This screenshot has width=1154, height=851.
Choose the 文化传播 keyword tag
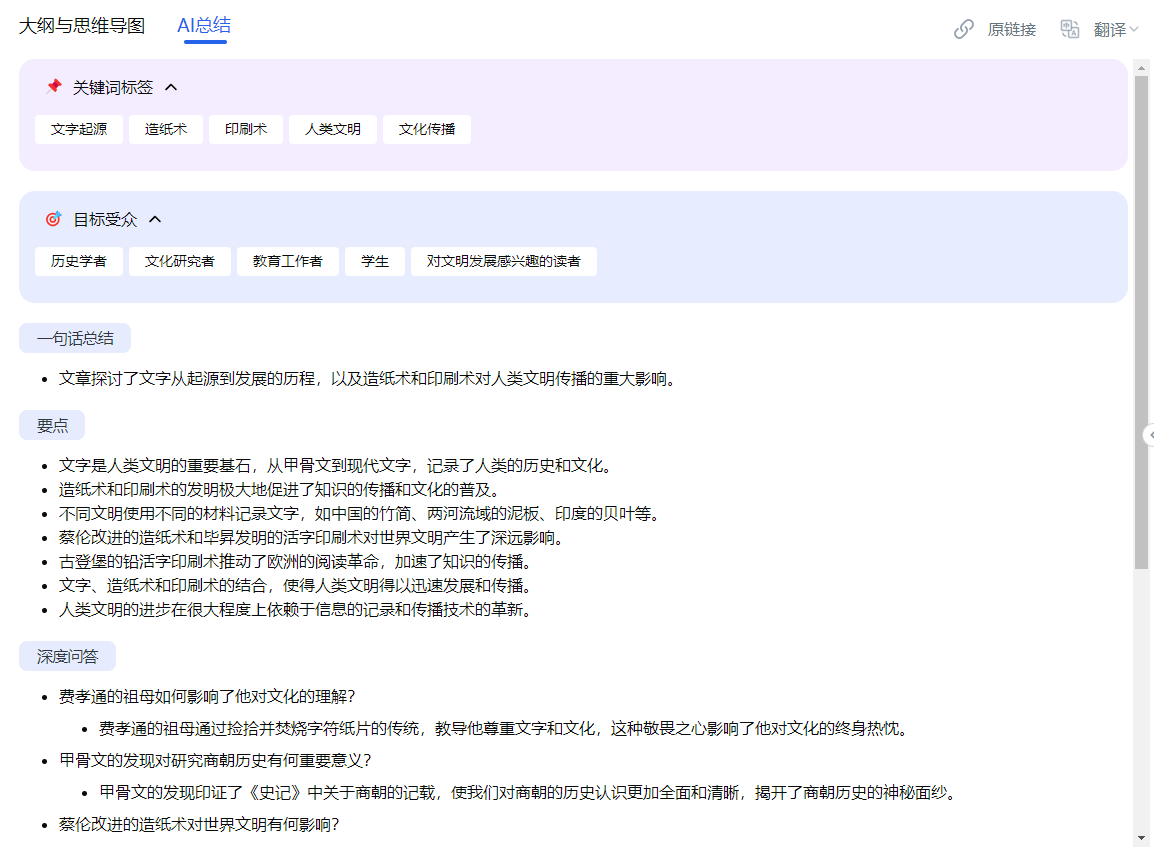[x=427, y=129]
